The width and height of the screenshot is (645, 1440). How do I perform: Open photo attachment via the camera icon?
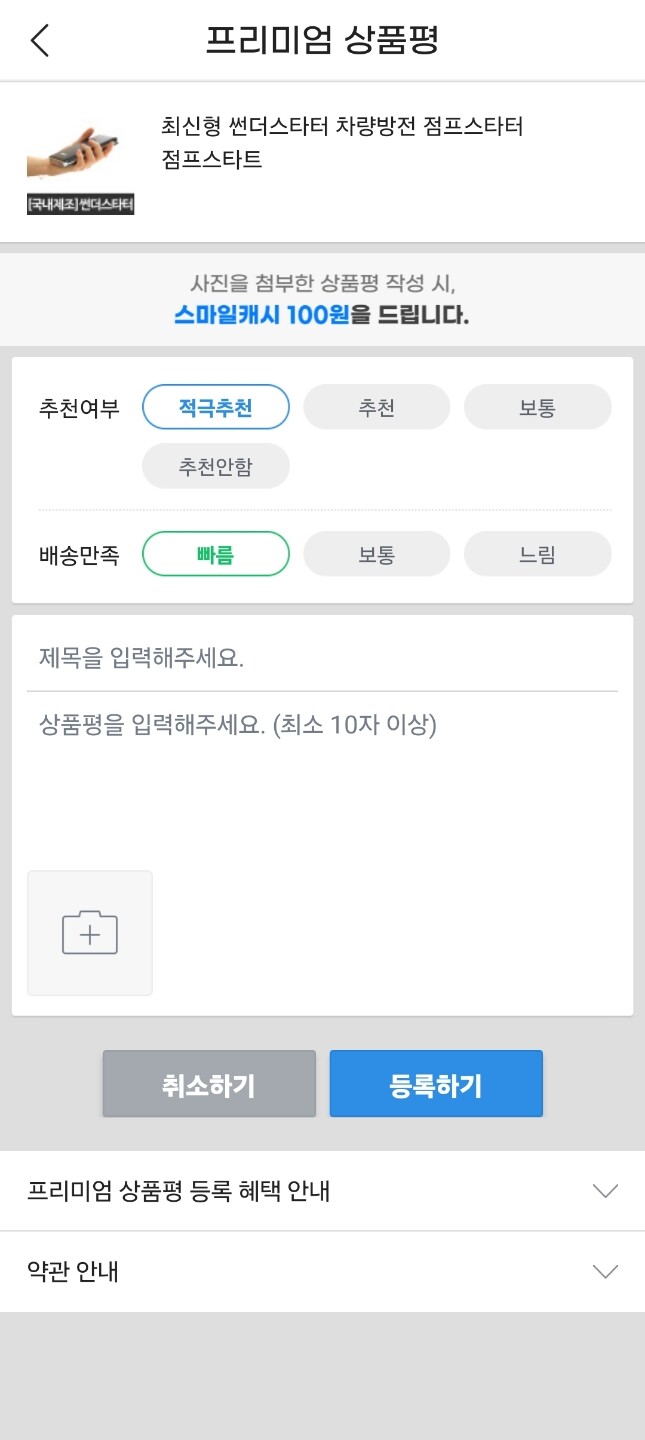click(89, 933)
